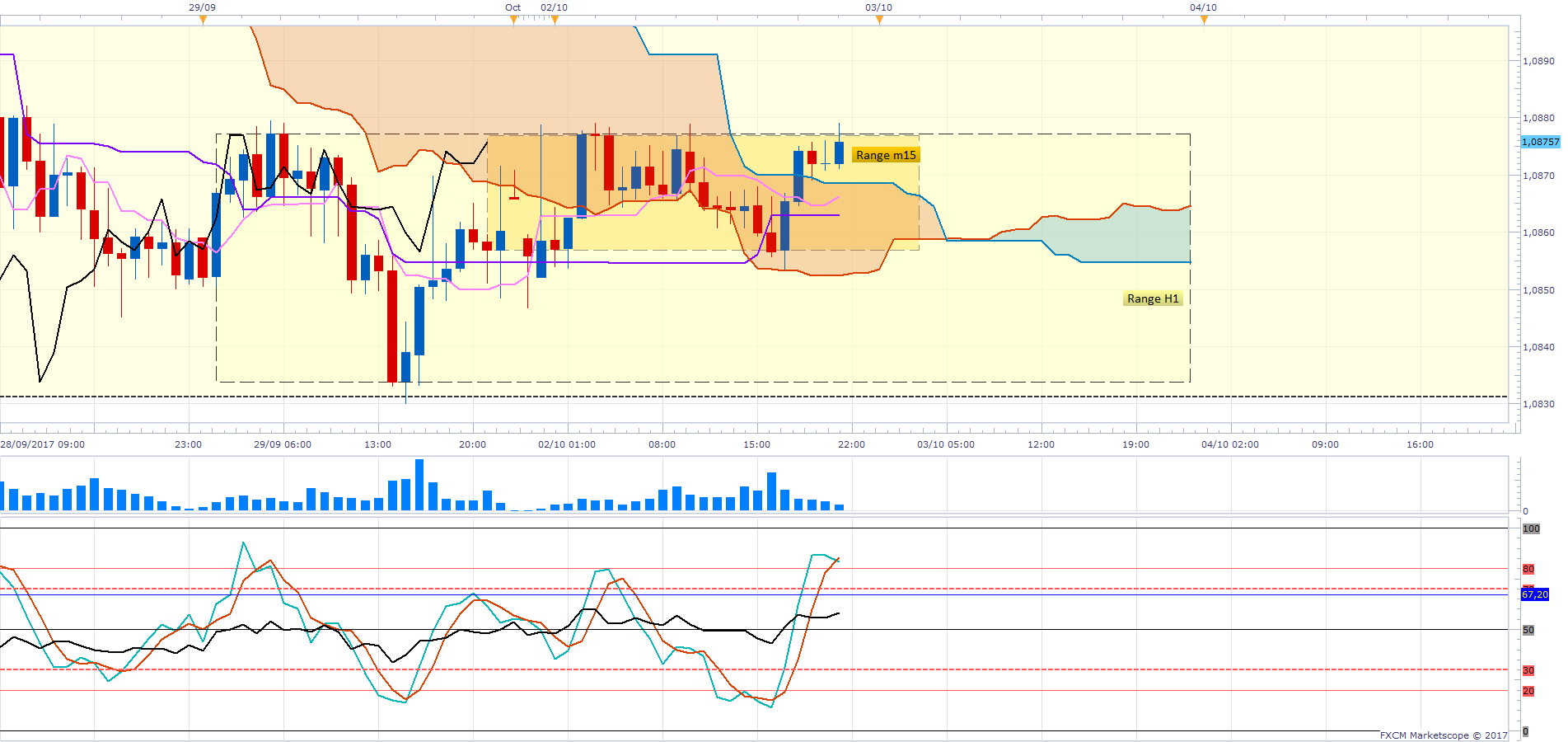Select the 'Range H1' label
The height and width of the screenshot is (742, 1568).
pyautogui.click(x=1153, y=298)
